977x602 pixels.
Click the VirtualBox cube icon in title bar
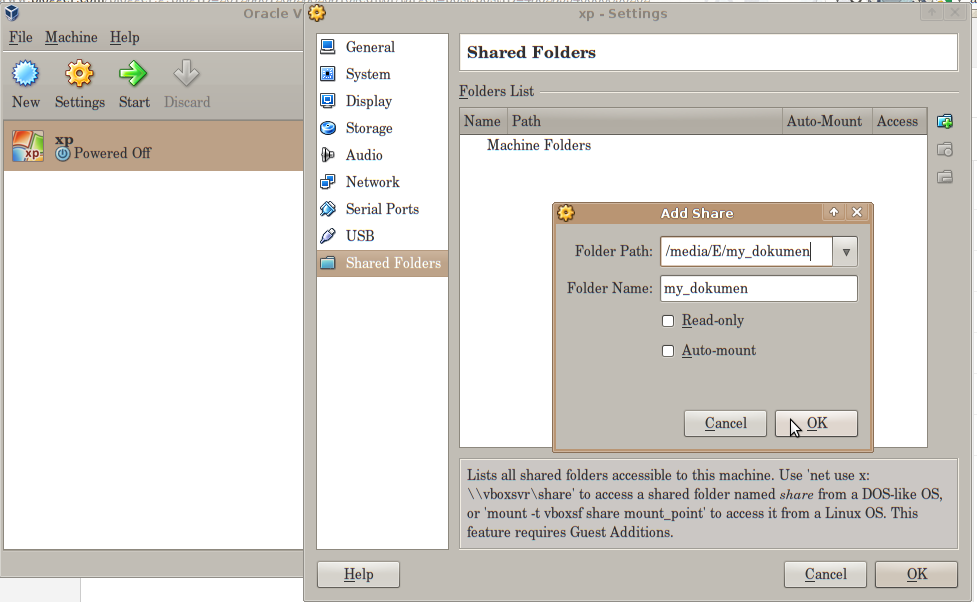[12, 12]
